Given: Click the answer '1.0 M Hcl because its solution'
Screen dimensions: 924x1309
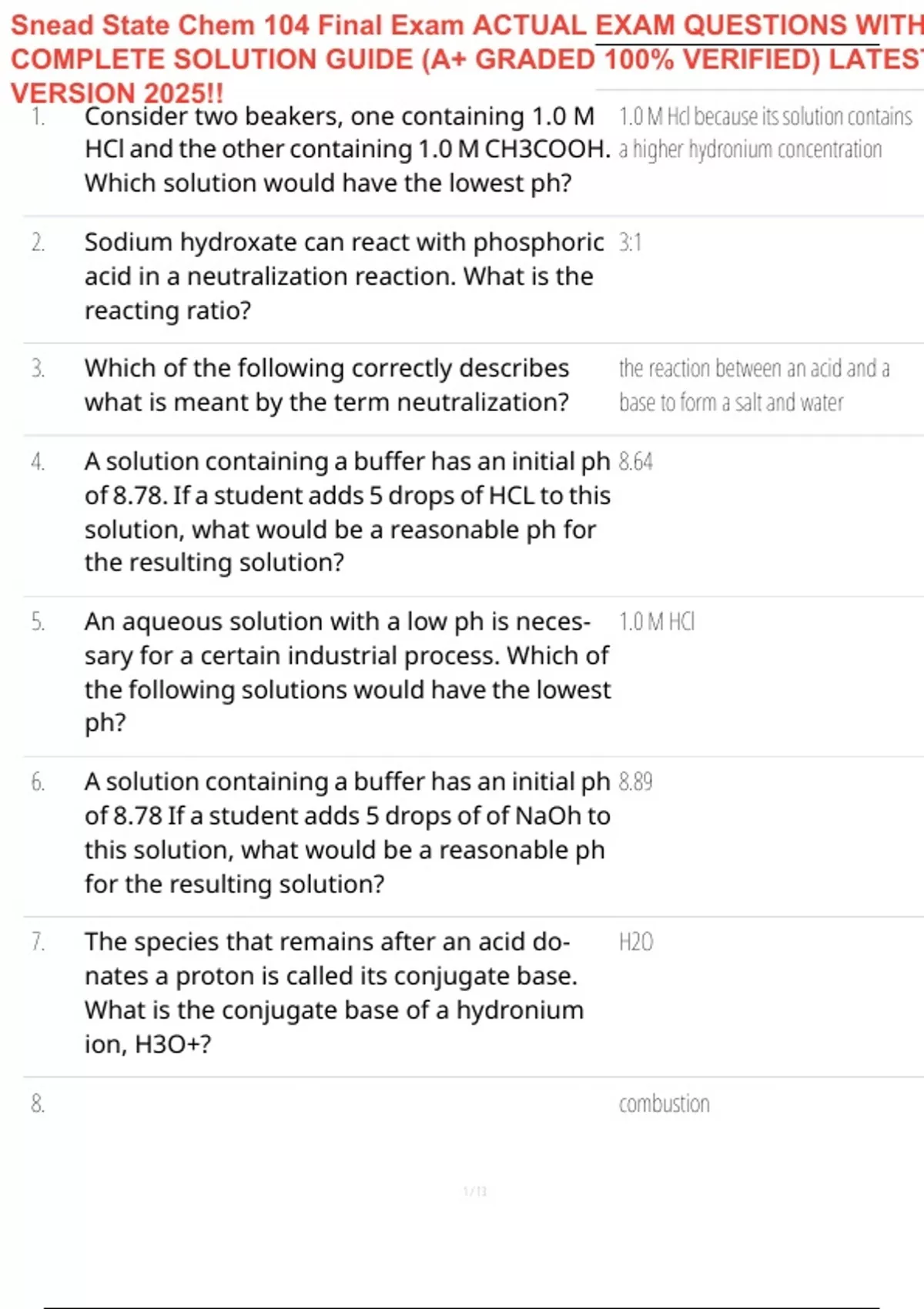Looking at the screenshot, I should [x=765, y=132].
